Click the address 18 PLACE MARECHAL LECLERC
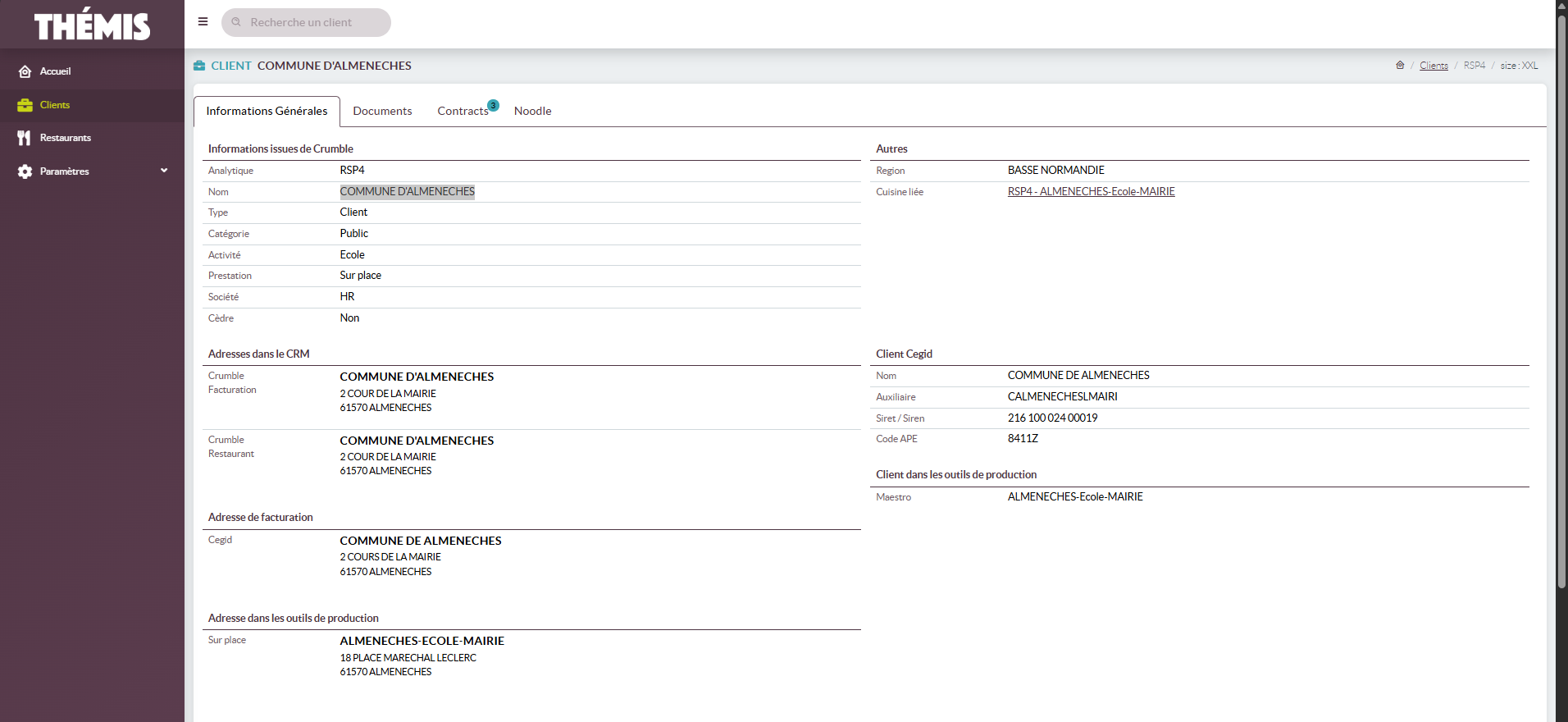The width and height of the screenshot is (1568, 722). pyautogui.click(x=408, y=658)
